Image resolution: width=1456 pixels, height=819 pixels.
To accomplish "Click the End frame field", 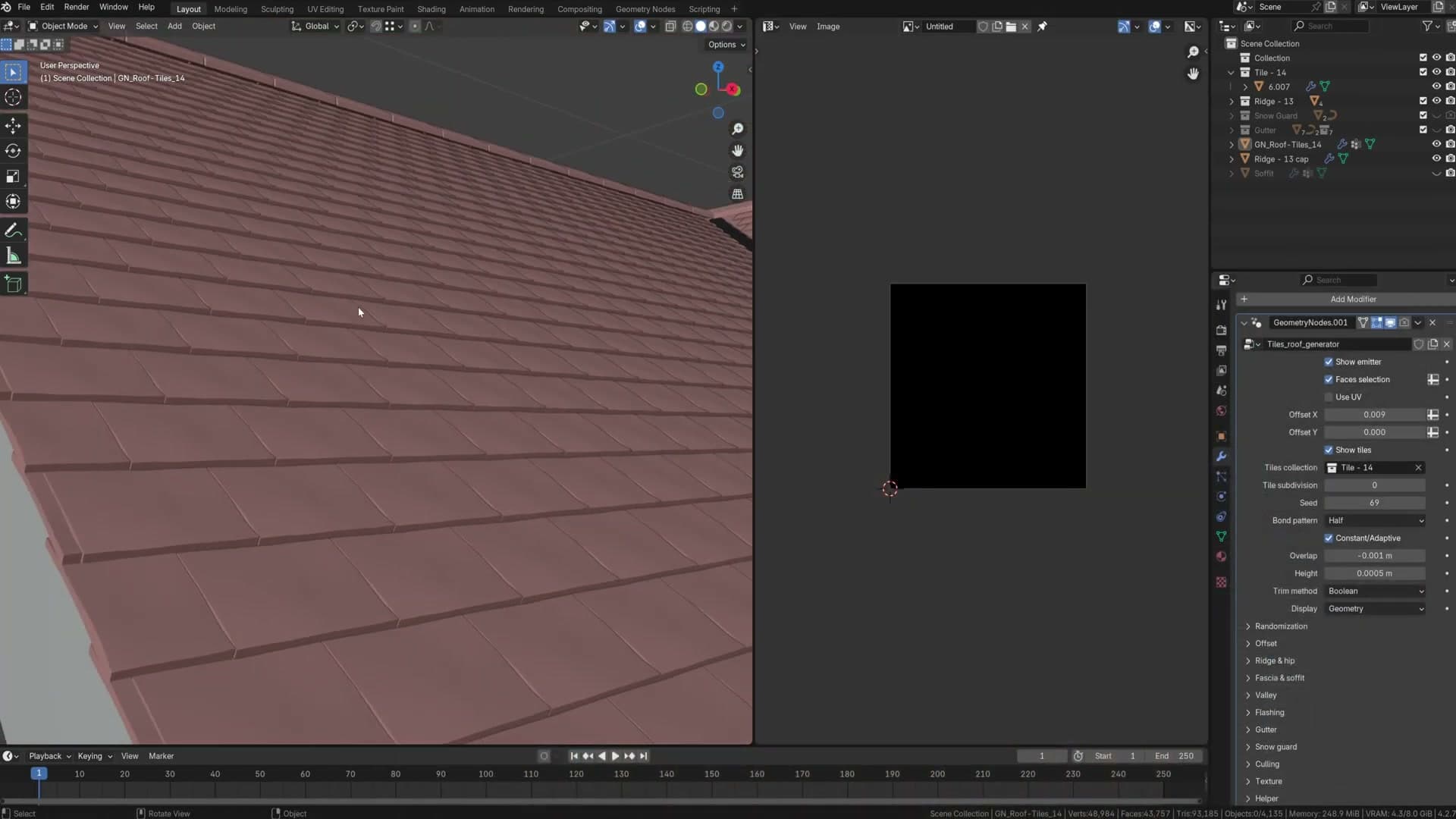I will pyautogui.click(x=1175, y=756).
